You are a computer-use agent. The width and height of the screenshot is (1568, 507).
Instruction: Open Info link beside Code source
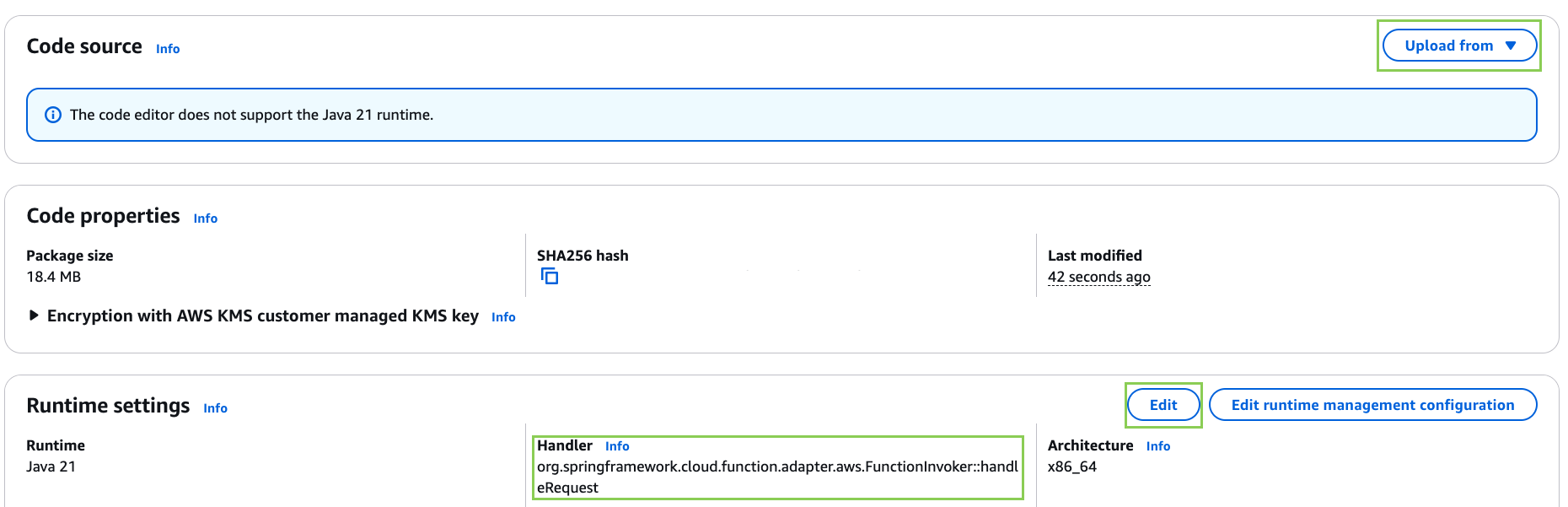(168, 49)
